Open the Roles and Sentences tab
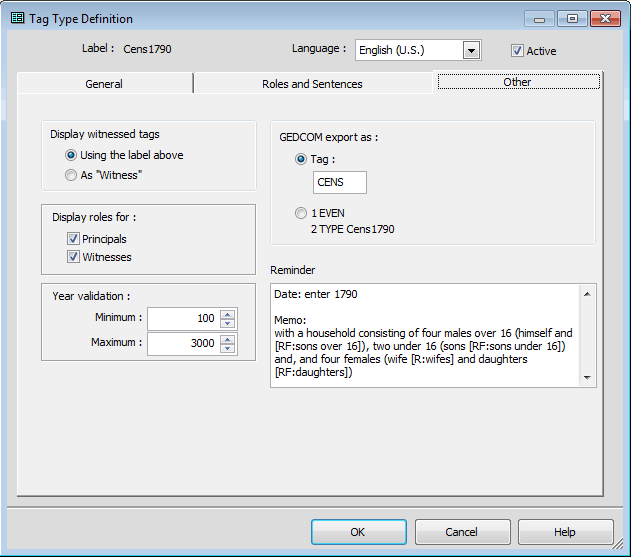 click(x=312, y=84)
